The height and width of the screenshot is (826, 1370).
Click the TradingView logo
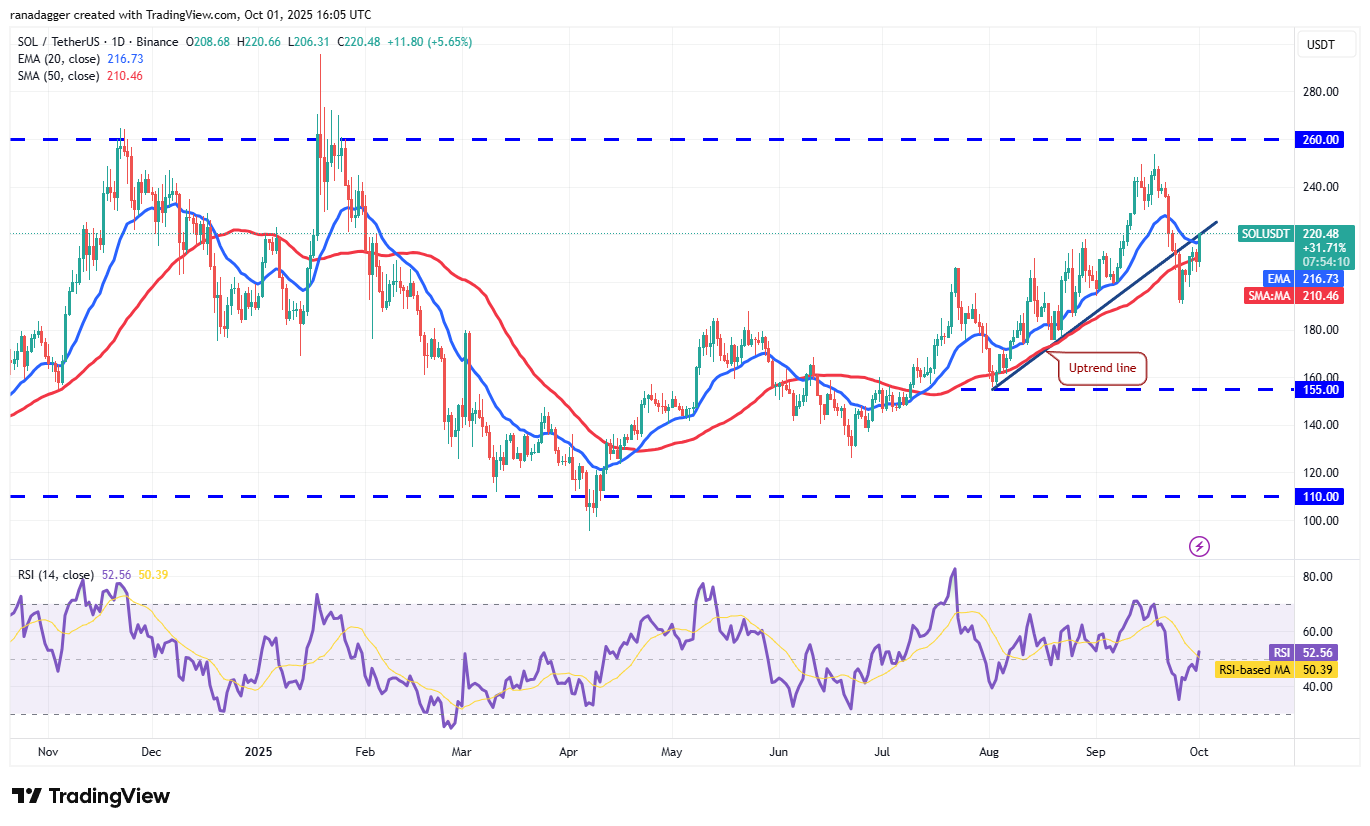tap(88, 796)
